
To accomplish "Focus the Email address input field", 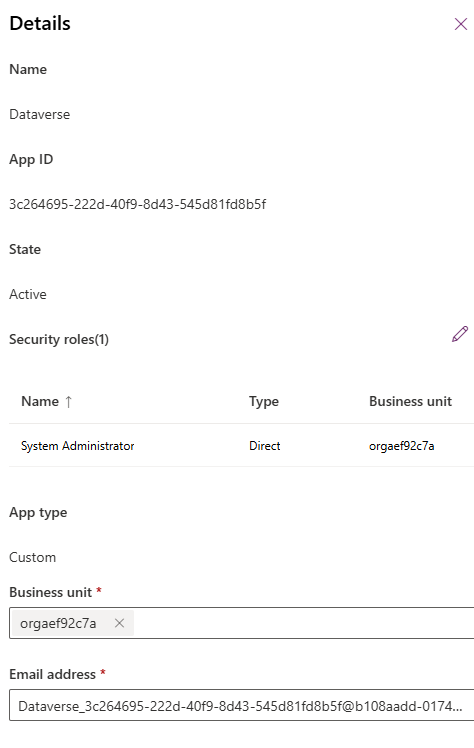I will (x=241, y=705).
